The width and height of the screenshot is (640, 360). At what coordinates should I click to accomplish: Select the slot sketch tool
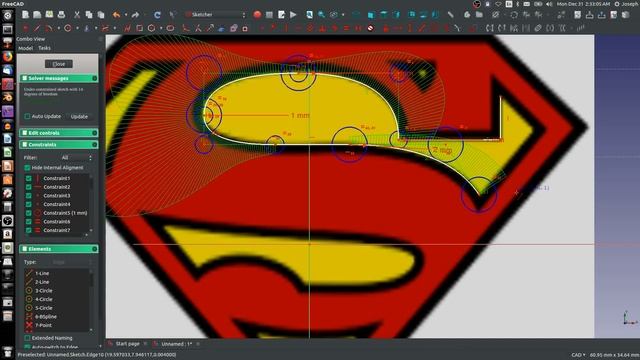point(170,28)
